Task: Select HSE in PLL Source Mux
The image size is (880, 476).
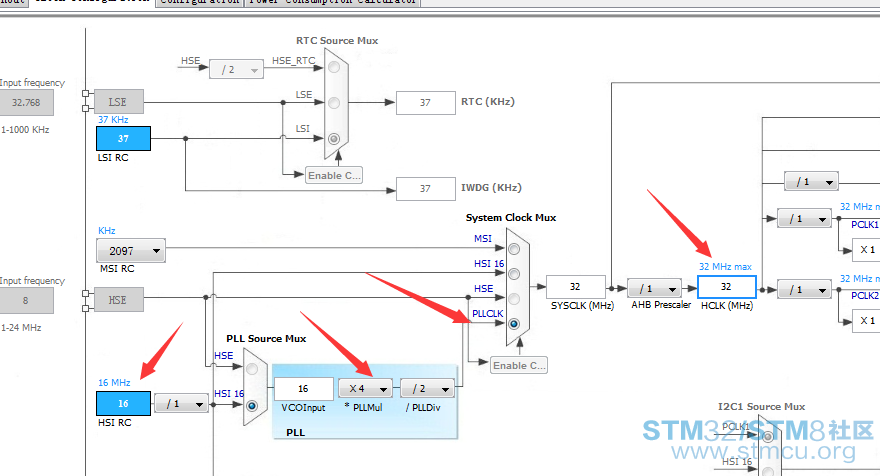Action: coord(252,368)
